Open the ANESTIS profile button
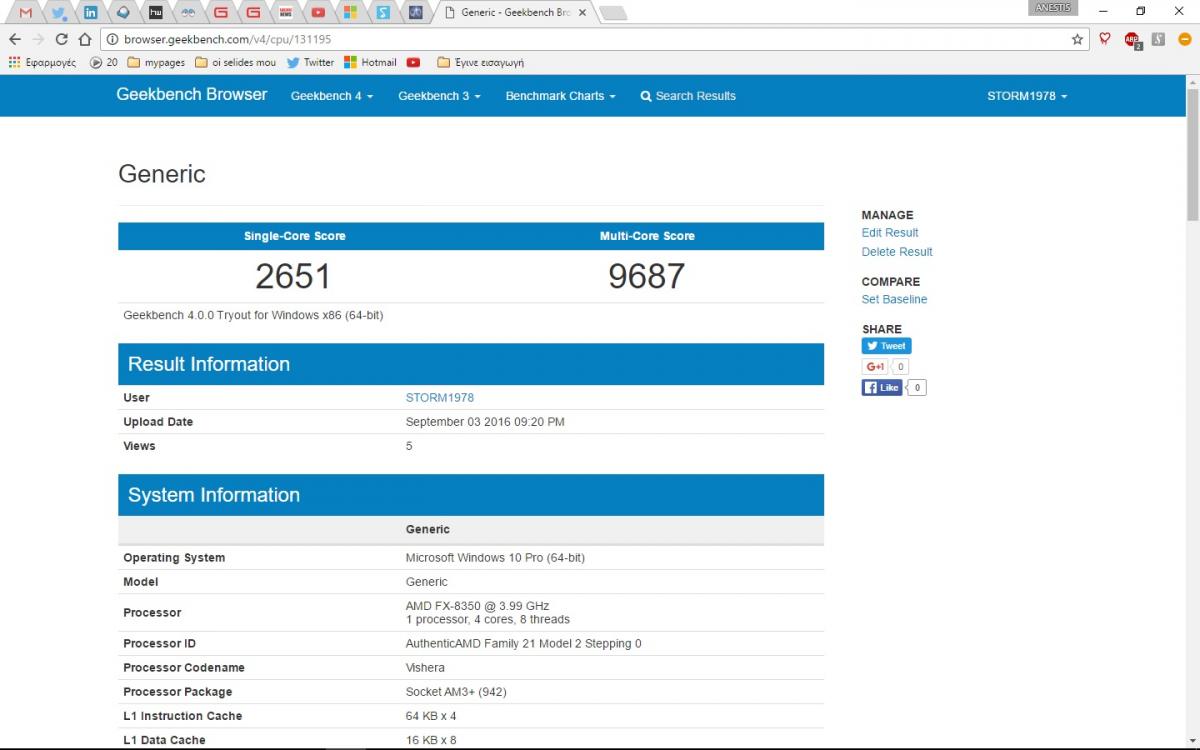This screenshot has height=750, width=1200. tap(1053, 8)
